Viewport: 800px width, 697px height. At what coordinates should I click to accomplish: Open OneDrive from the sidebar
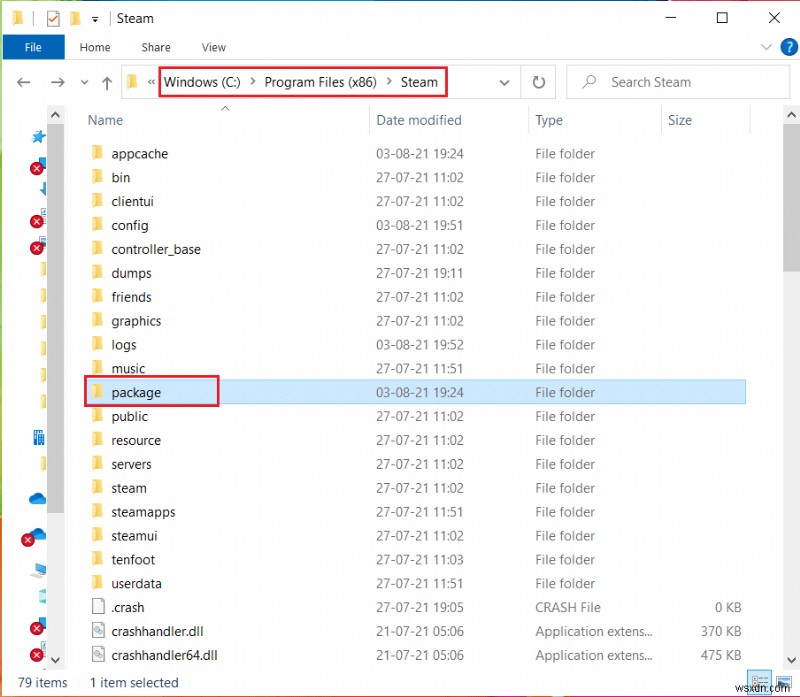[x=37, y=497]
